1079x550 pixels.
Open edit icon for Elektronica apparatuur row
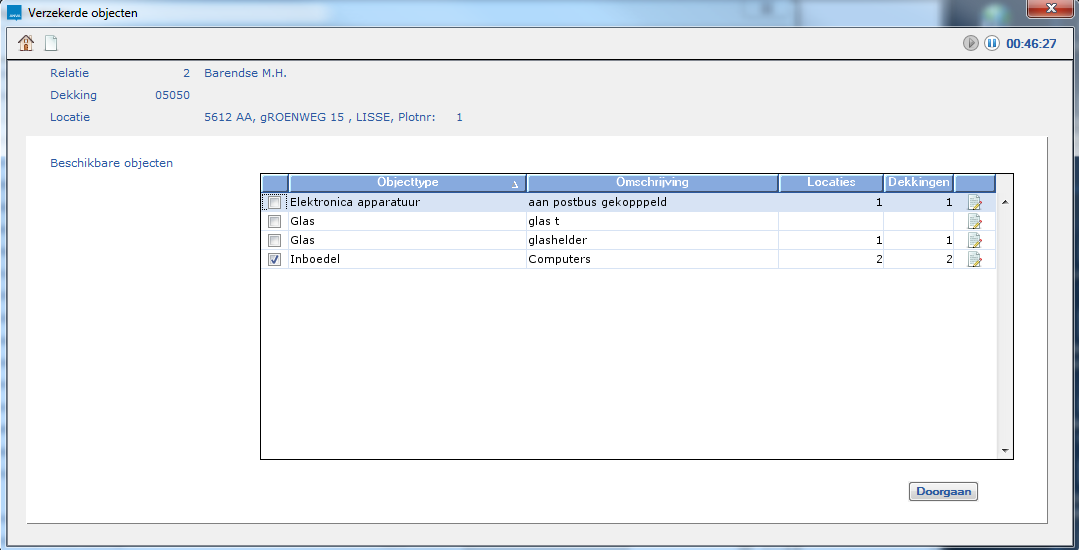(x=974, y=203)
